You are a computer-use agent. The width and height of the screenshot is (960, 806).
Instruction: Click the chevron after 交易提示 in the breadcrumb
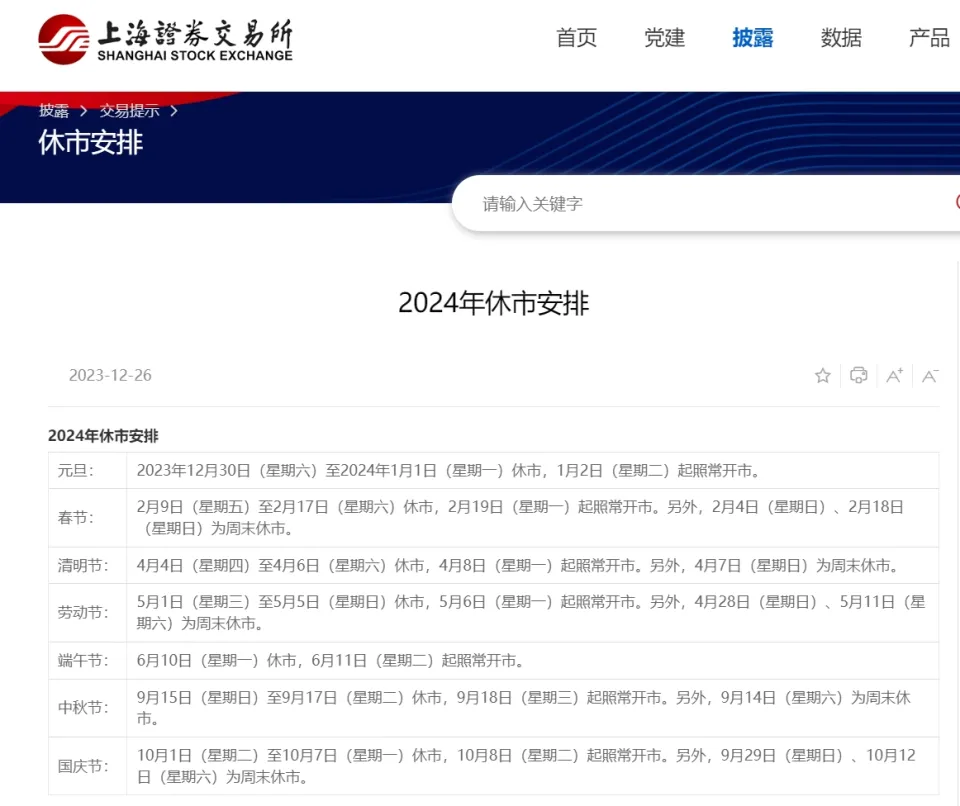coord(174,111)
